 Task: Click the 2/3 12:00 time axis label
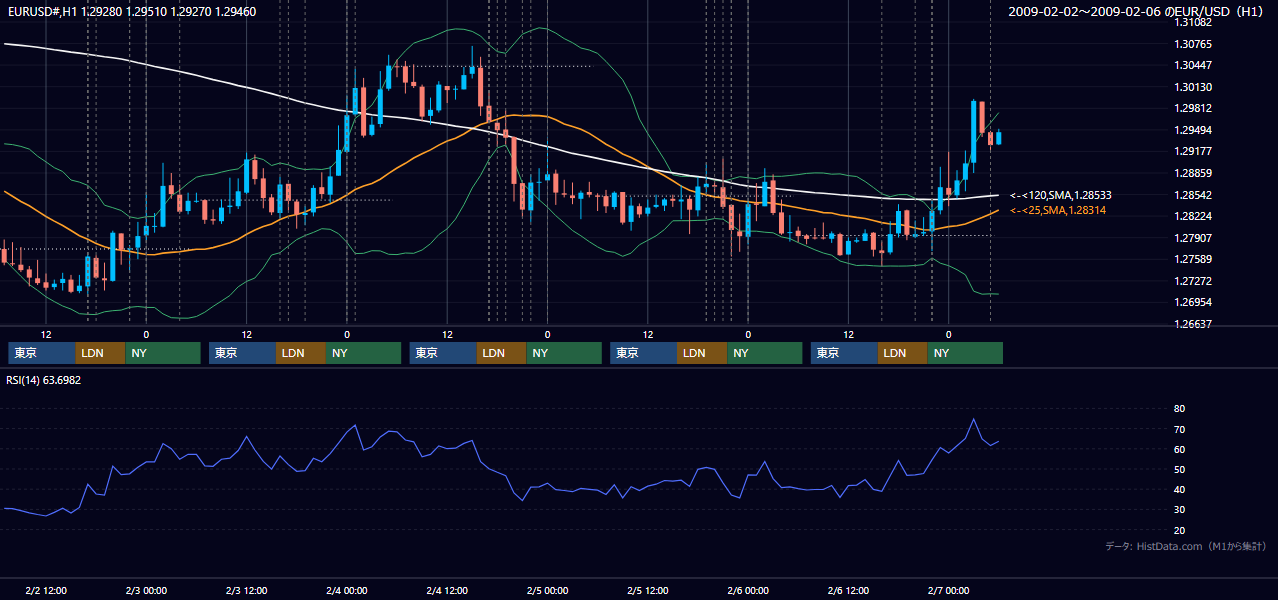[247, 591]
